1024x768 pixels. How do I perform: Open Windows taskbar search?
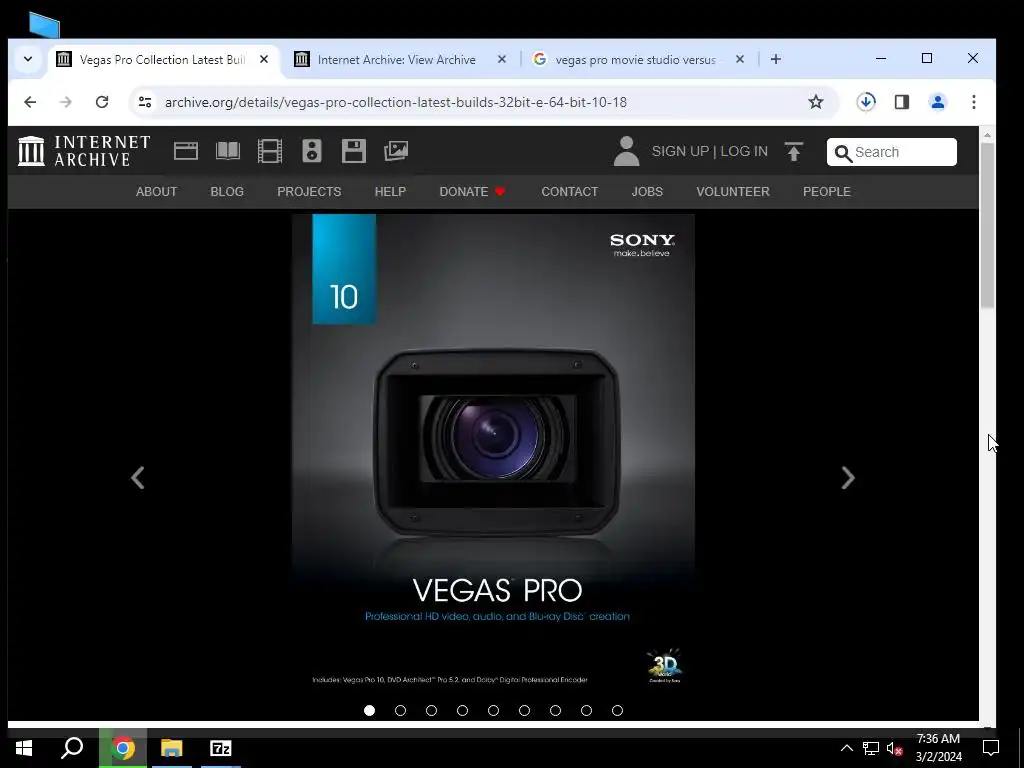tap(72, 748)
